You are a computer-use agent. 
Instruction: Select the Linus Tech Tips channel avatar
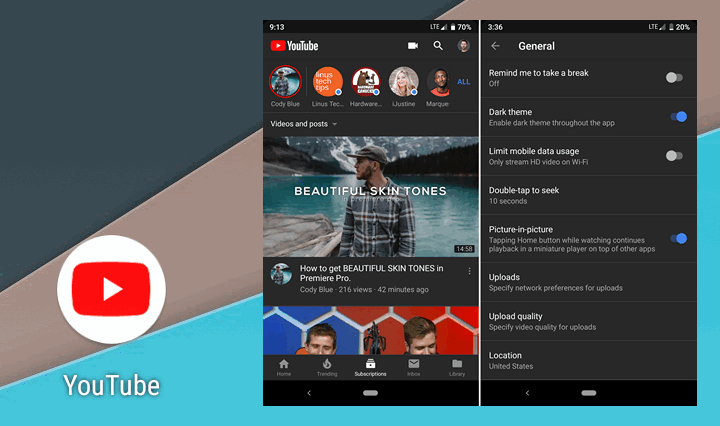tap(328, 82)
